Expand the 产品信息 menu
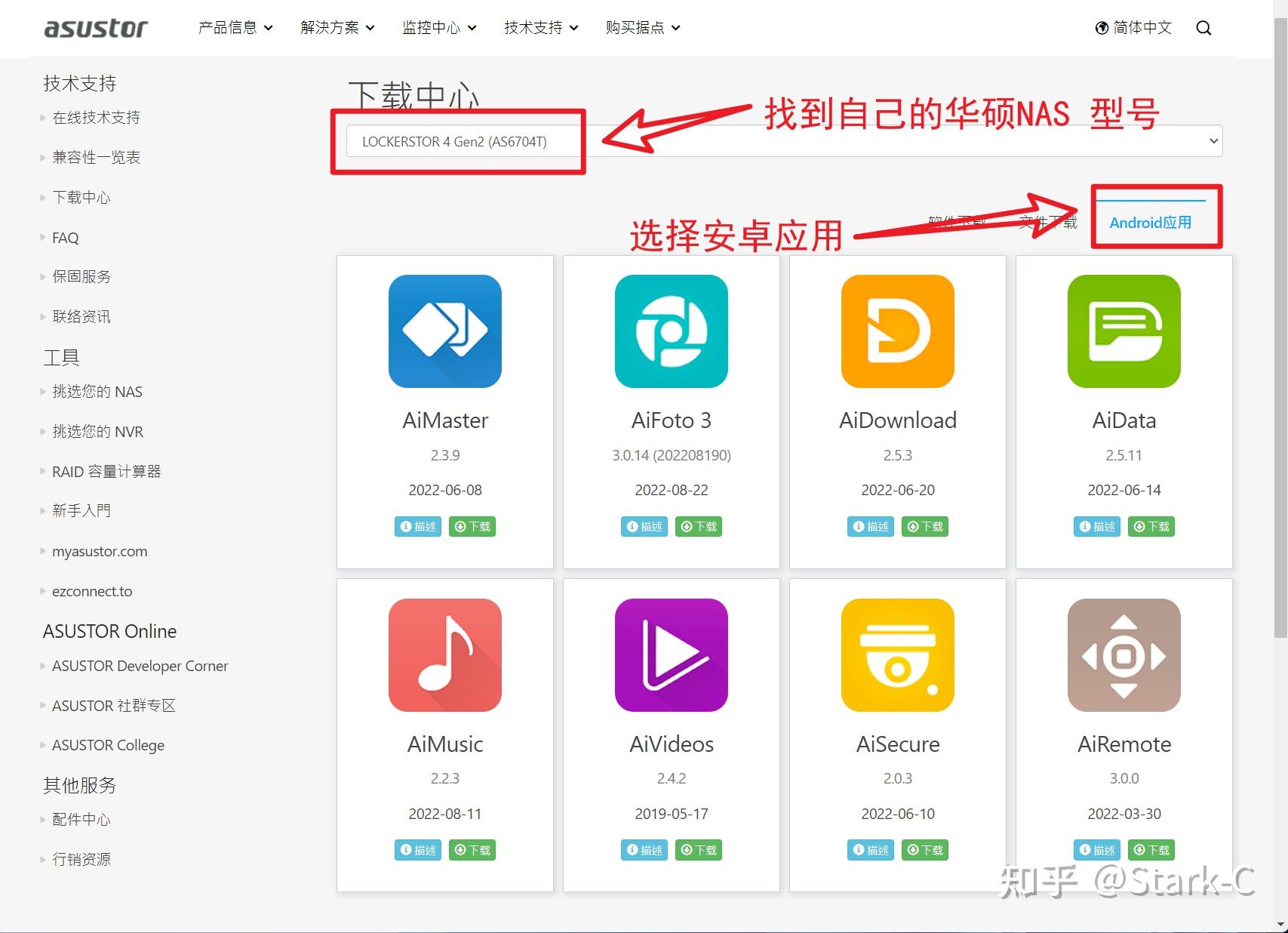 pyautogui.click(x=235, y=28)
